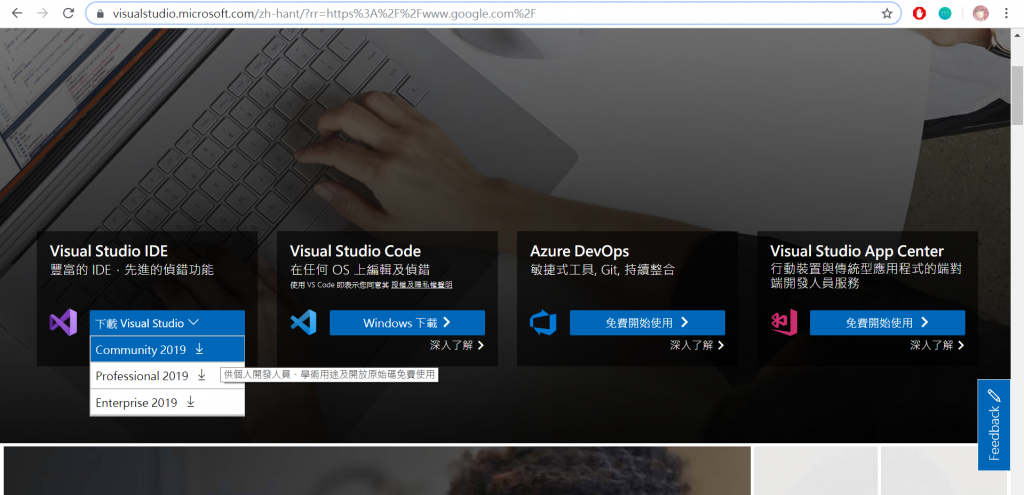The width and height of the screenshot is (1024, 495).
Task: Click Azure DevOps 免費開始使用 button
Action: pos(647,323)
